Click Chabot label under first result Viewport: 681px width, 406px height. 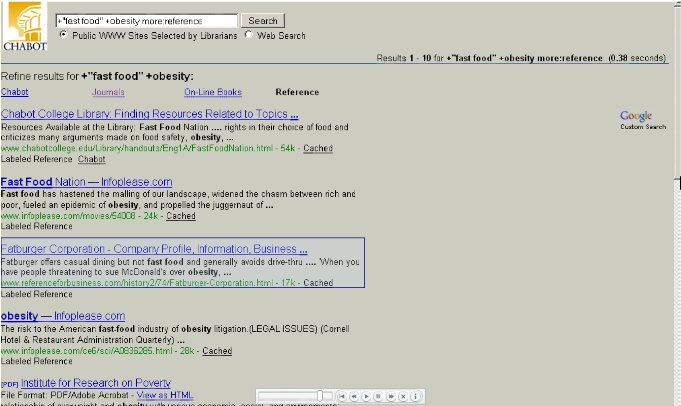pyautogui.click(x=92, y=159)
